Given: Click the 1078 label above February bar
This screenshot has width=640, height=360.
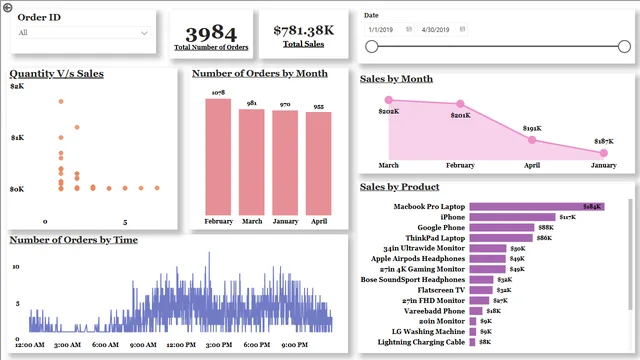Looking at the screenshot, I should point(218,93).
